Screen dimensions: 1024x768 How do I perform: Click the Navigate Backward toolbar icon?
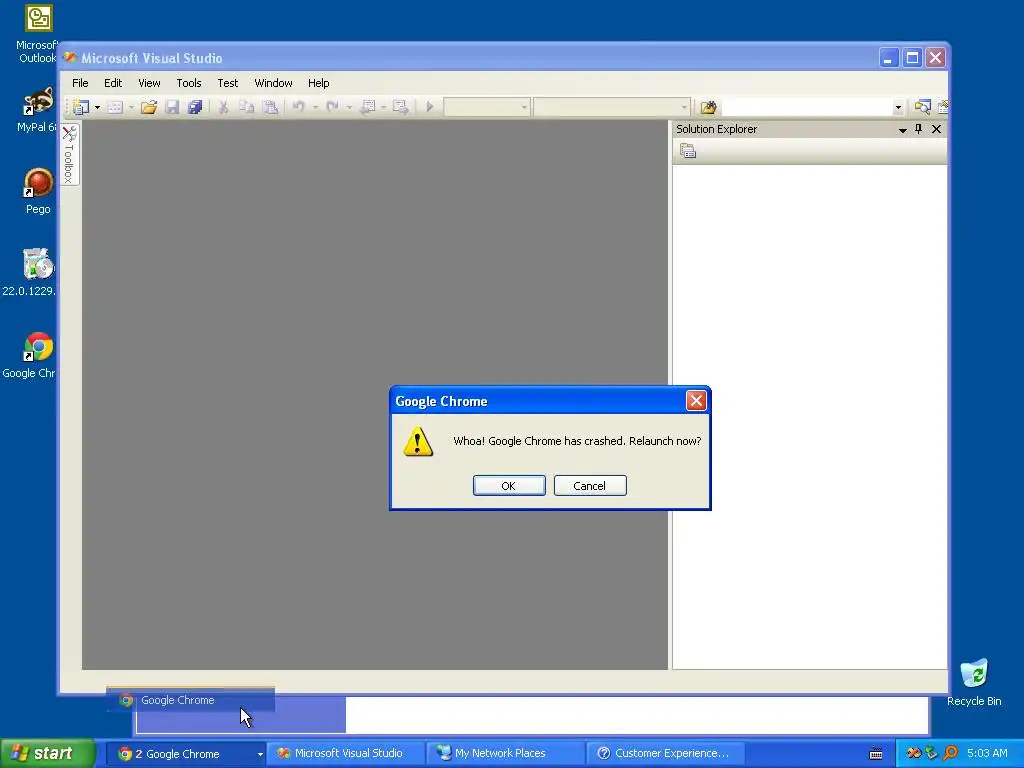[x=368, y=107]
